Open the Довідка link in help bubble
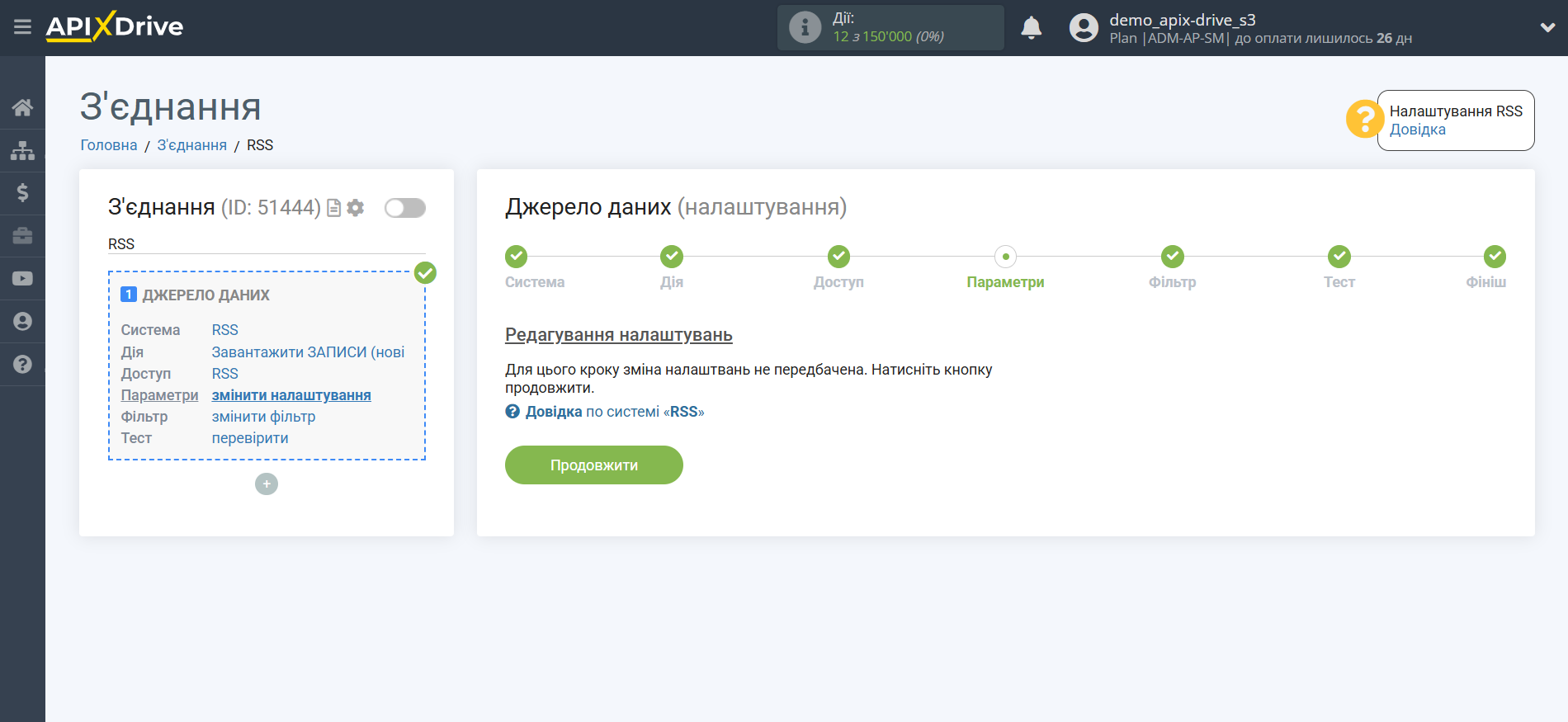Image resolution: width=1568 pixels, height=722 pixels. click(1417, 130)
